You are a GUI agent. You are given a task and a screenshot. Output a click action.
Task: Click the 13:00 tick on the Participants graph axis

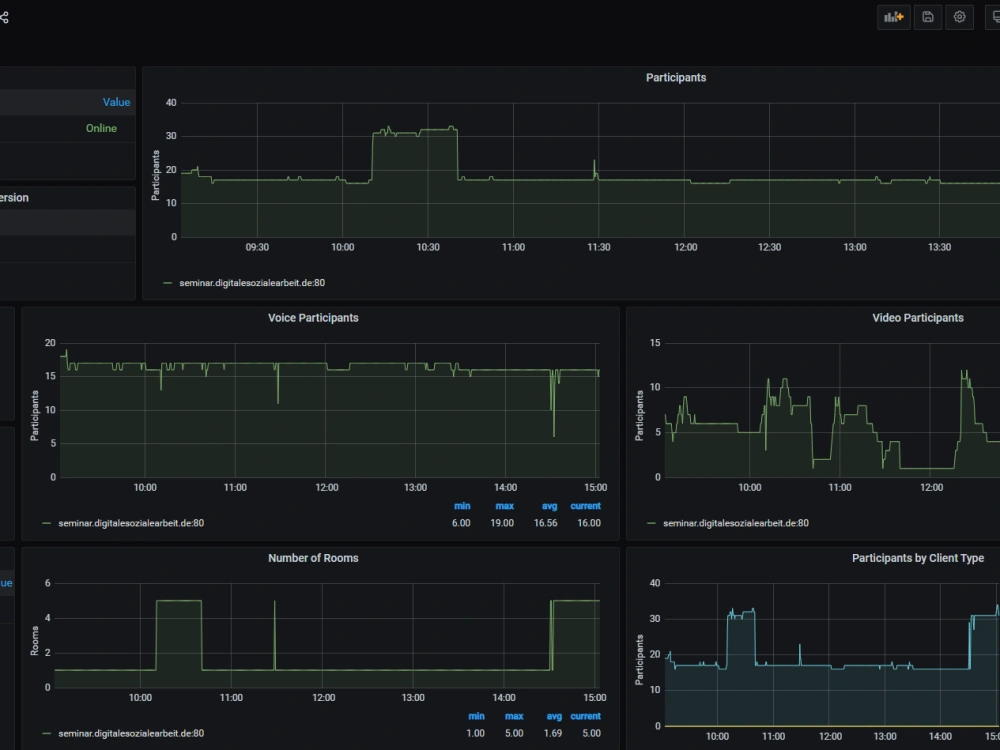click(x=855, y=247)
